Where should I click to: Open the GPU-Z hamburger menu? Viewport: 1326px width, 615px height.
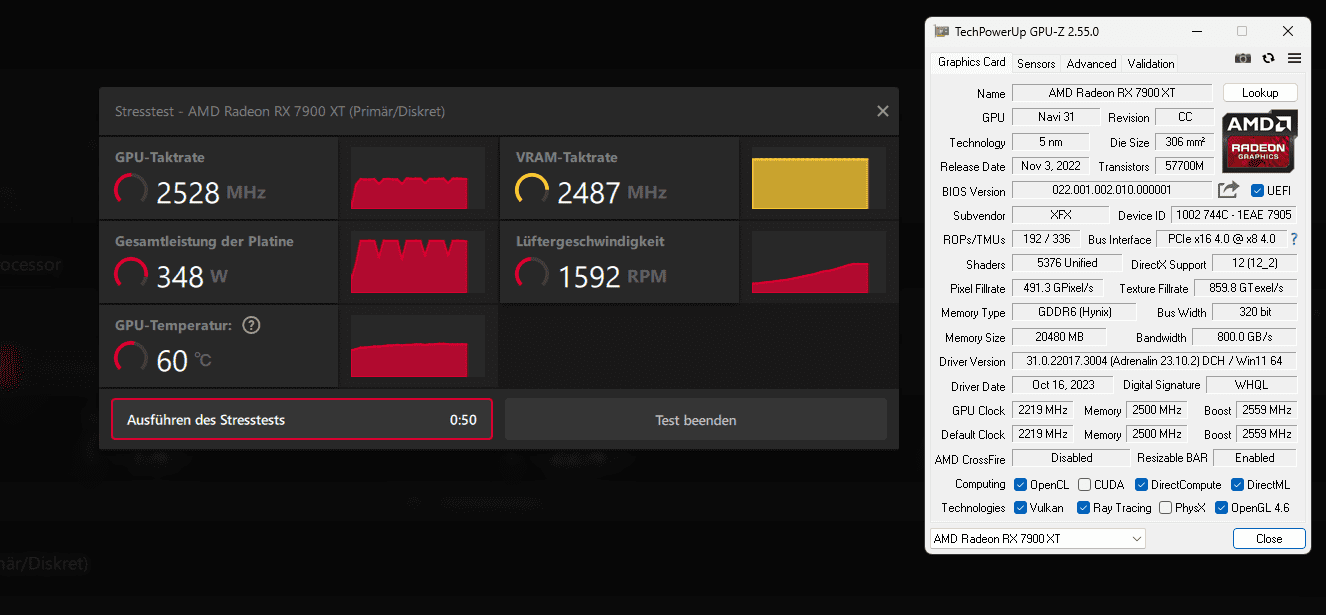pyautogui.click(x=1294, y=59)
